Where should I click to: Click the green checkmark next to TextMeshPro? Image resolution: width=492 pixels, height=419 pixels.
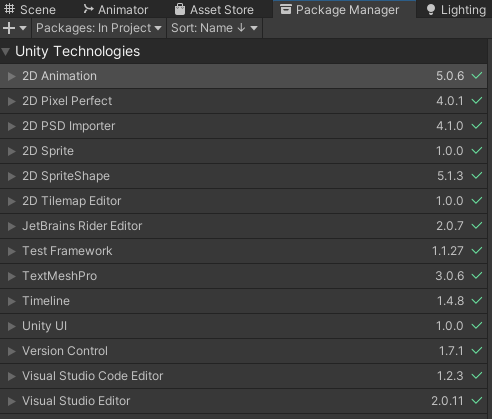[477, 275]
